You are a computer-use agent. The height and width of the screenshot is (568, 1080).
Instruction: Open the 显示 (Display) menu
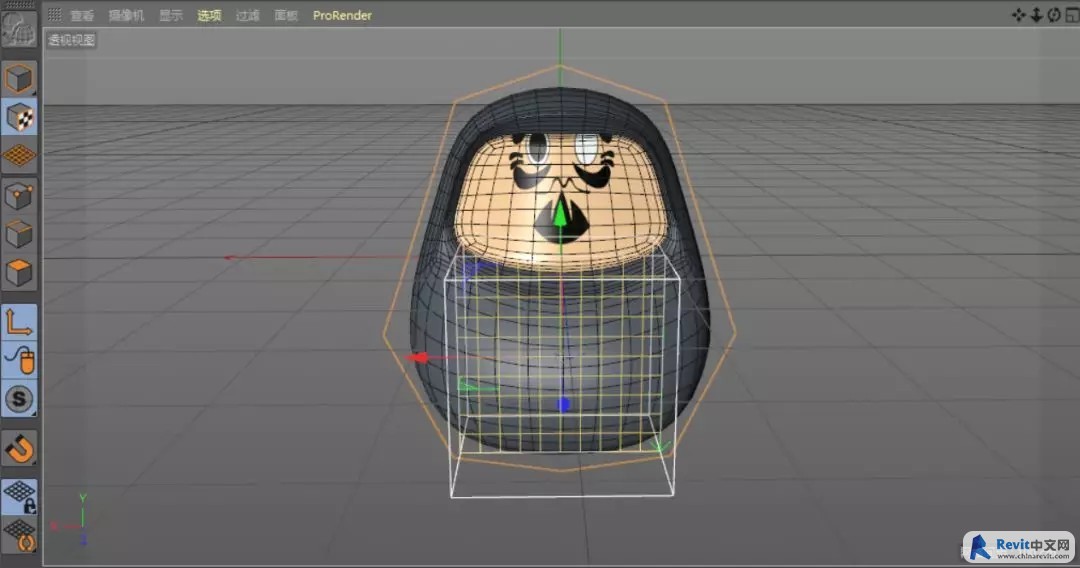tap(171, 15)
